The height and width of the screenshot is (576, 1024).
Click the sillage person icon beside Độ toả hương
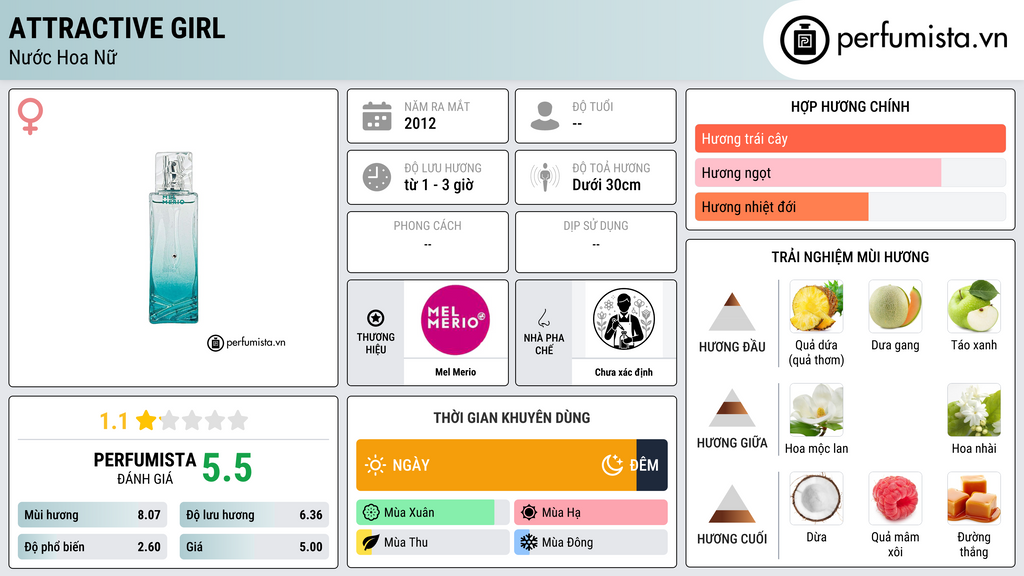(545, 177)
